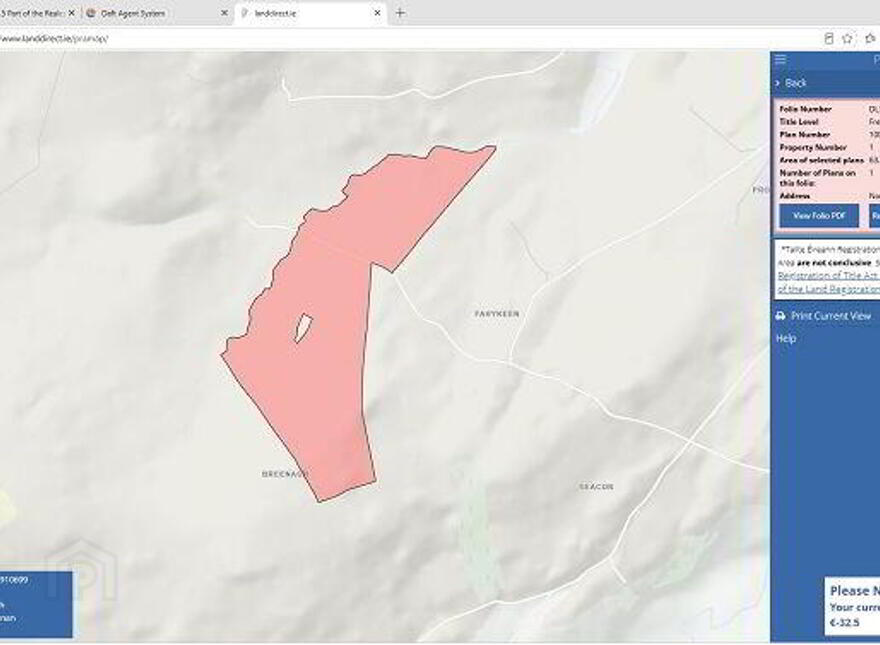880x645 pixels.
Task: Click the 'Plan Number' label in the details panel
Action: [x=804, y=135]
